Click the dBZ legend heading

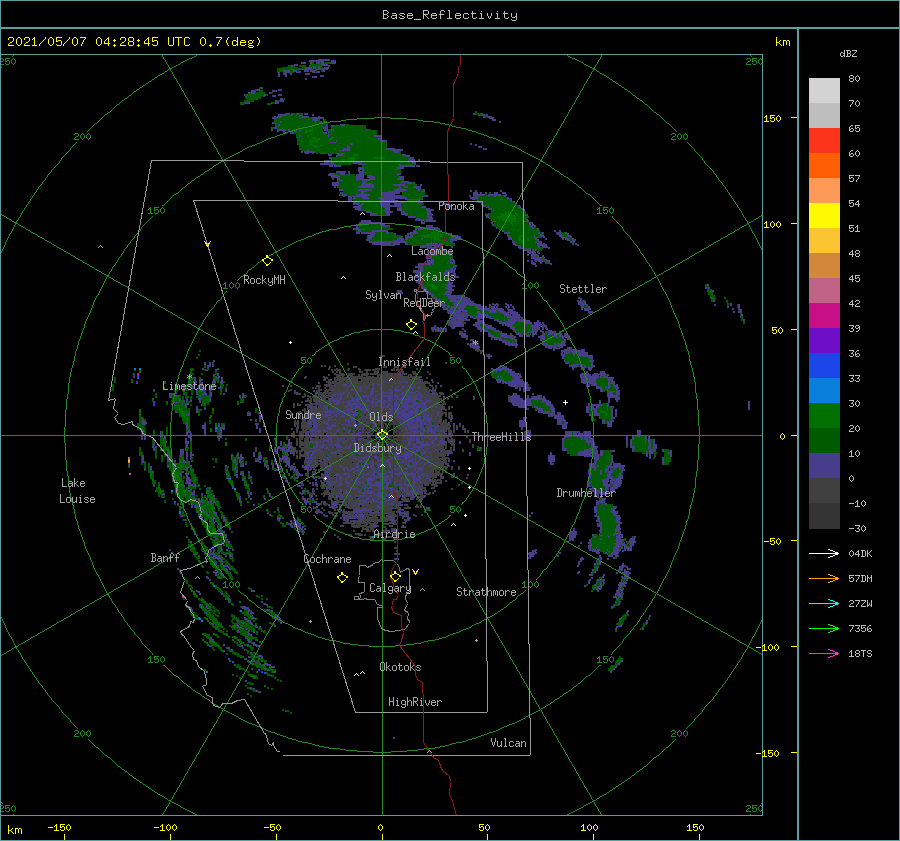(x=848, y=54)
